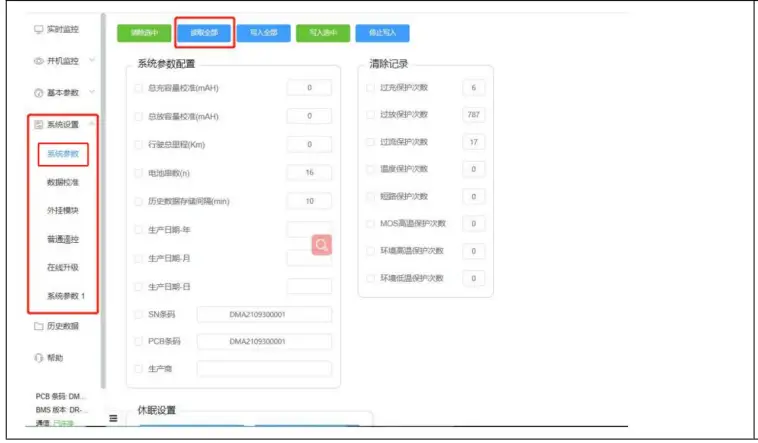The width and height of the screenshot is (758, 443).
Task: Click the 总充容量校准 value field
Action: (309, 88)
